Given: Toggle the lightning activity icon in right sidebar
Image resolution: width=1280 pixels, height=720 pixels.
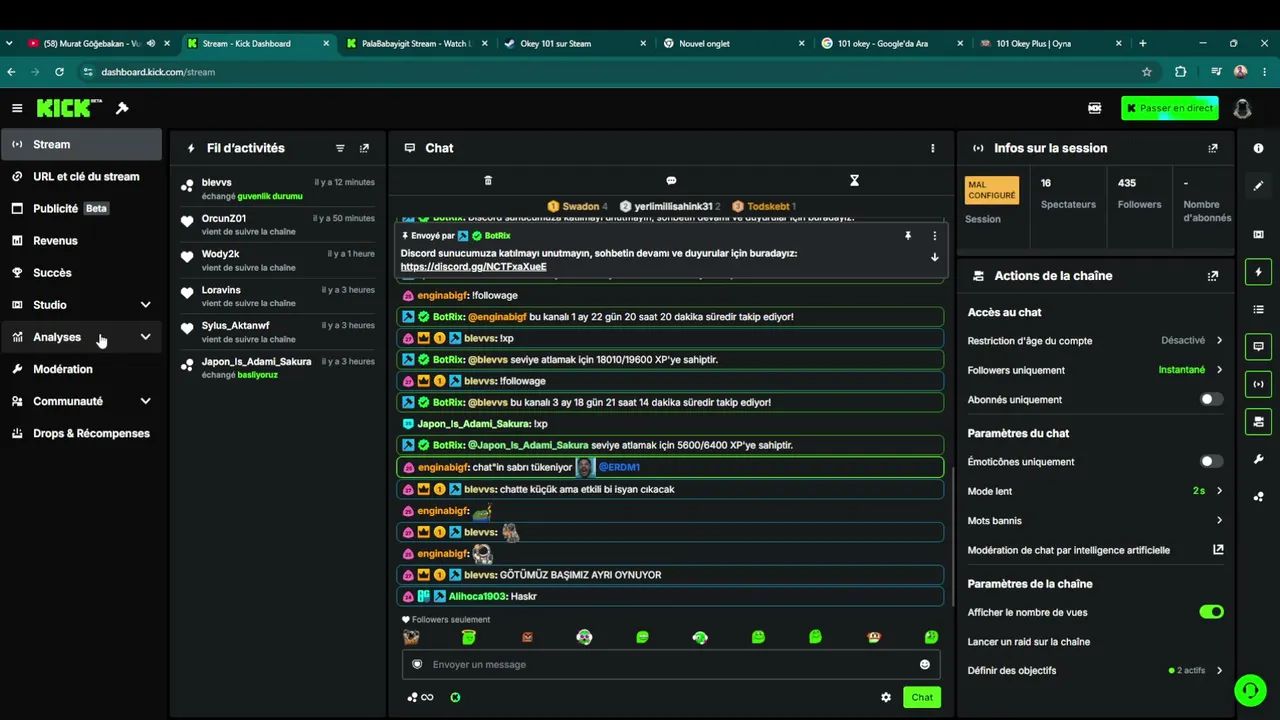Looking at the screenshot, I should tap(1258, 272).
